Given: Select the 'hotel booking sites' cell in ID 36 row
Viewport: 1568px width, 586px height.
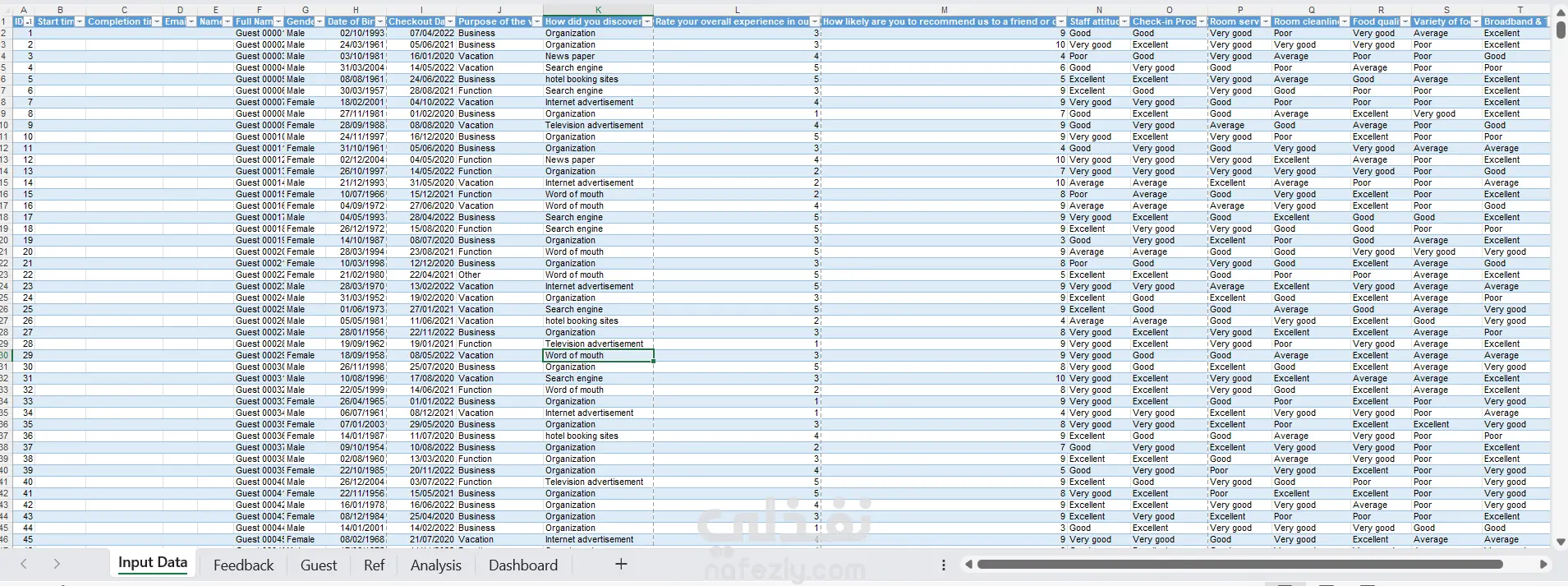Looking at the screenshot, I should (598, 436).
